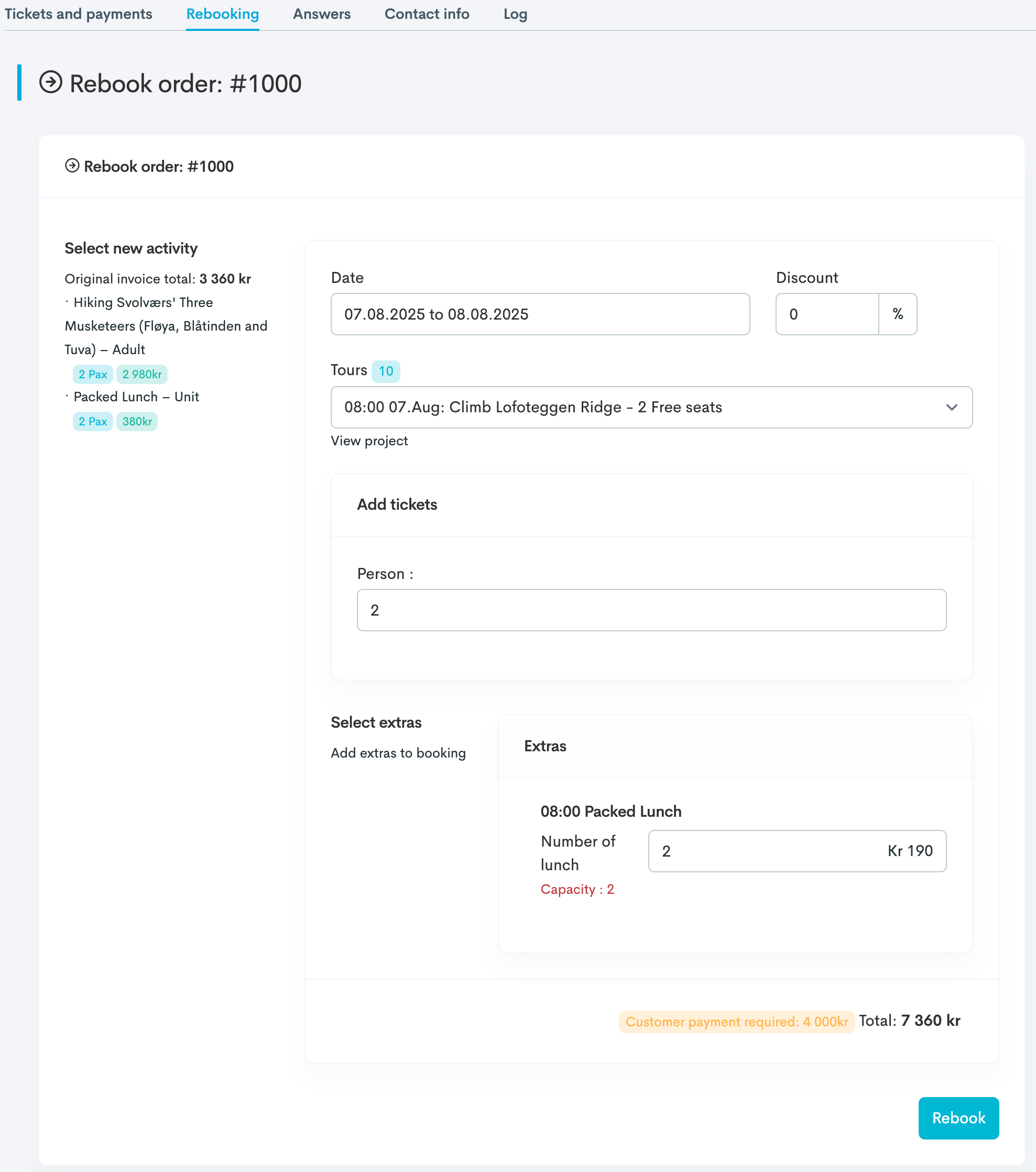The width and height of the screenshot is (1036, 1172).
Task: Open the Log tab
Action: click(x=515, y=14)
